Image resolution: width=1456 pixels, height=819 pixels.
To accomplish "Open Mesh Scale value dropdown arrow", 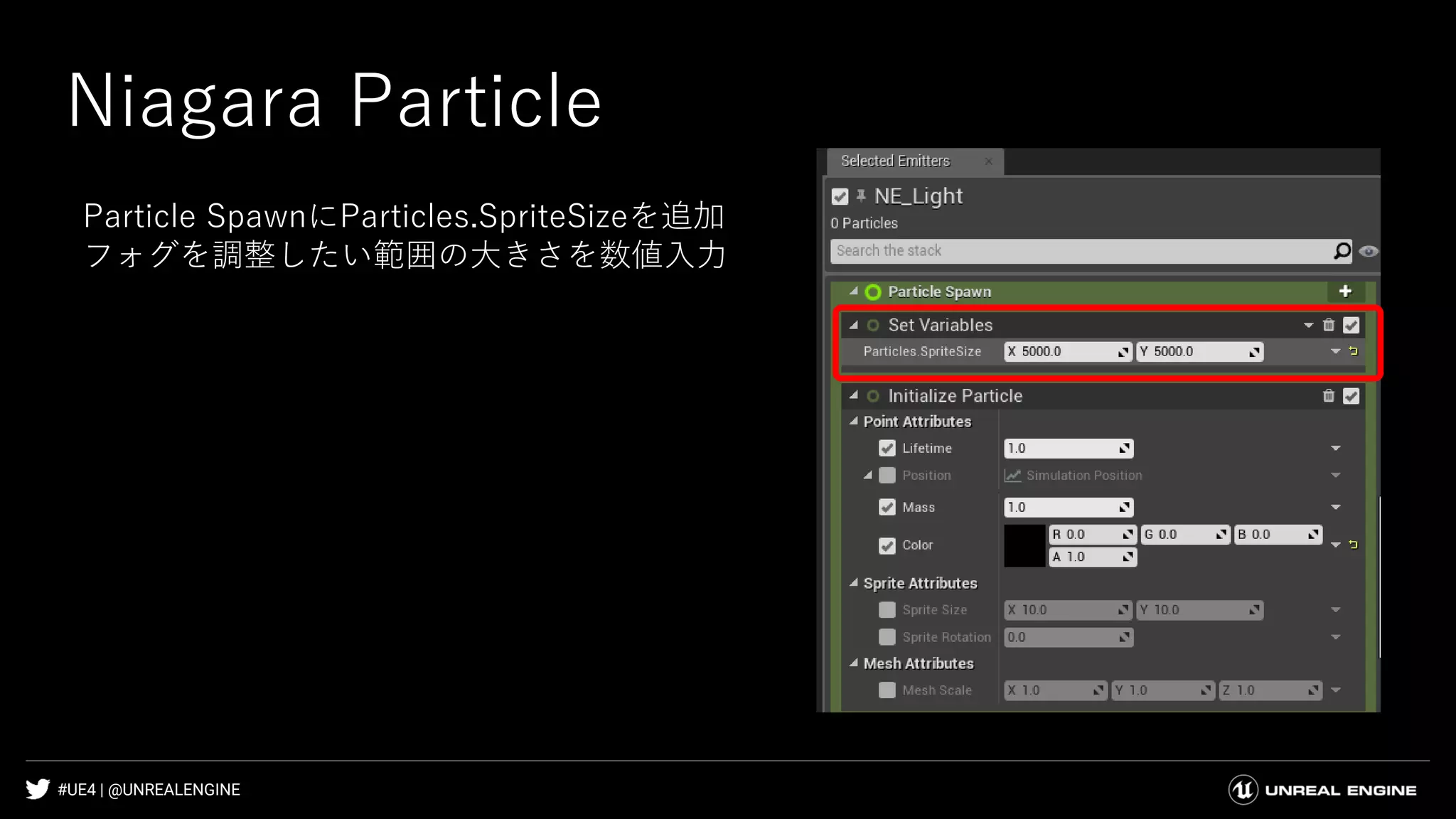I will point(1335,690).
